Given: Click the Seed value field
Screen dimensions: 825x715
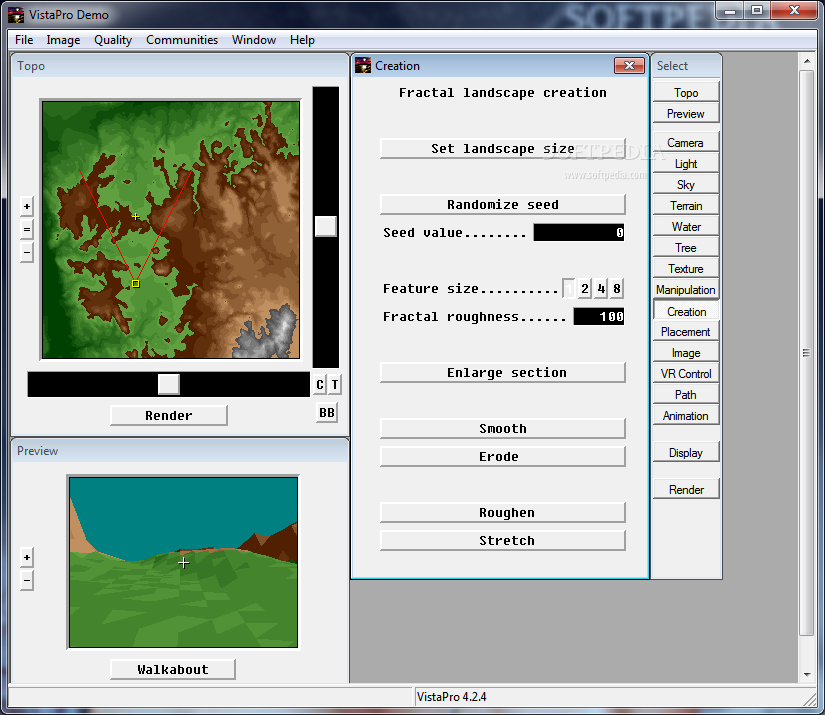Looking at the screenshot, I should pos(579,233).
